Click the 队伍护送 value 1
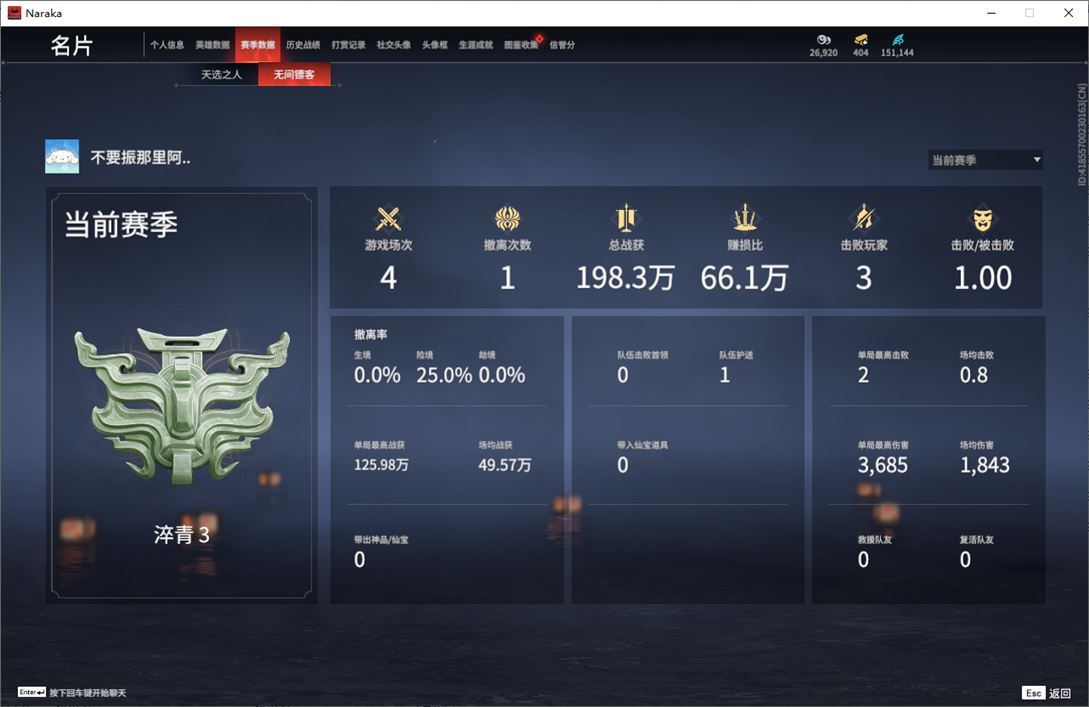The image size is (1089, 707). (724, 376)
